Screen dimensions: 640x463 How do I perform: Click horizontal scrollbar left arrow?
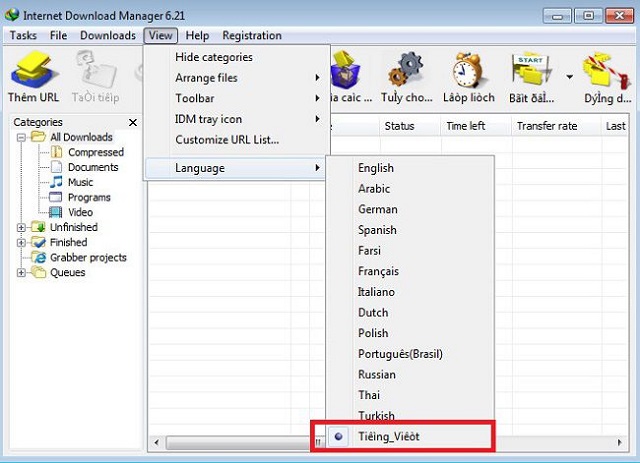click(x=156, y=443)
